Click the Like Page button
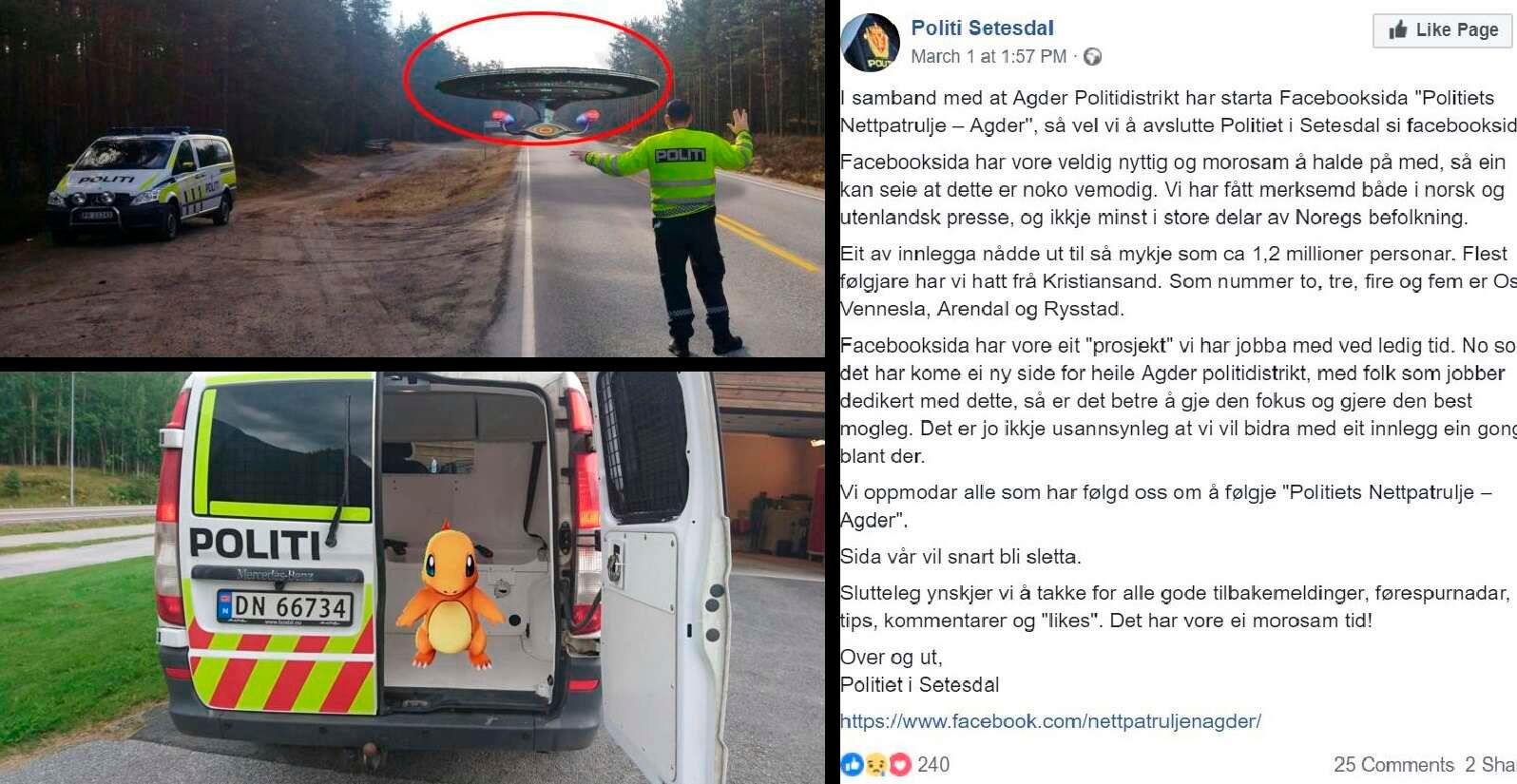Viewport: 1517px width, 784px height. coord(1442,30)
